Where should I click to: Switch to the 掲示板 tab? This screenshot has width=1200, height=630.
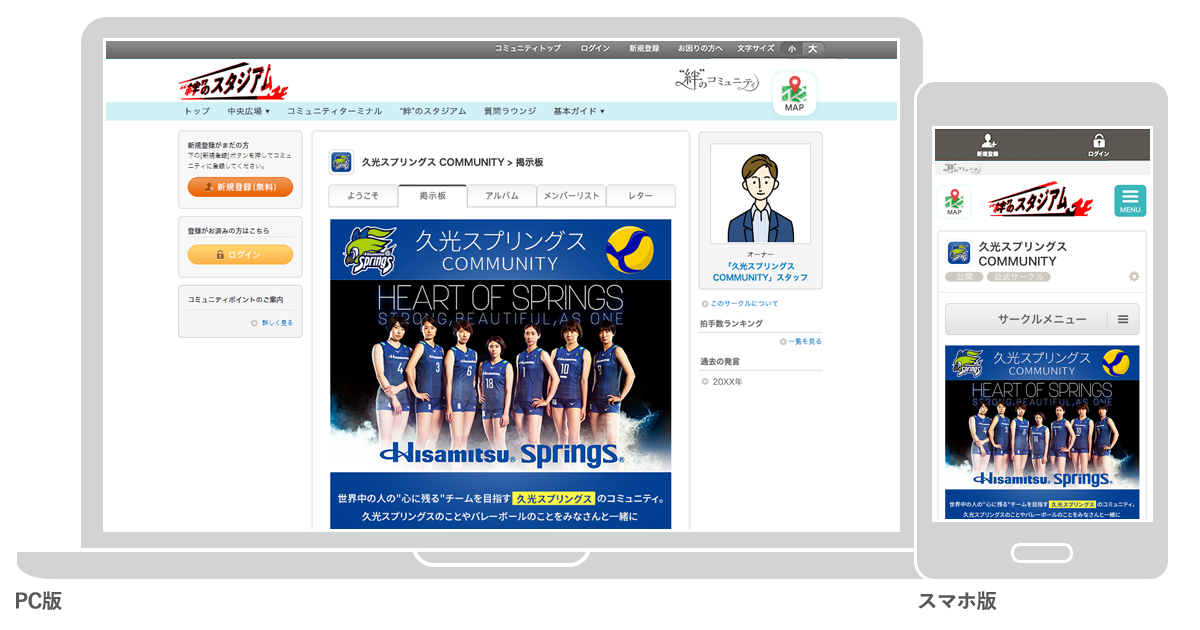point(433,196)
